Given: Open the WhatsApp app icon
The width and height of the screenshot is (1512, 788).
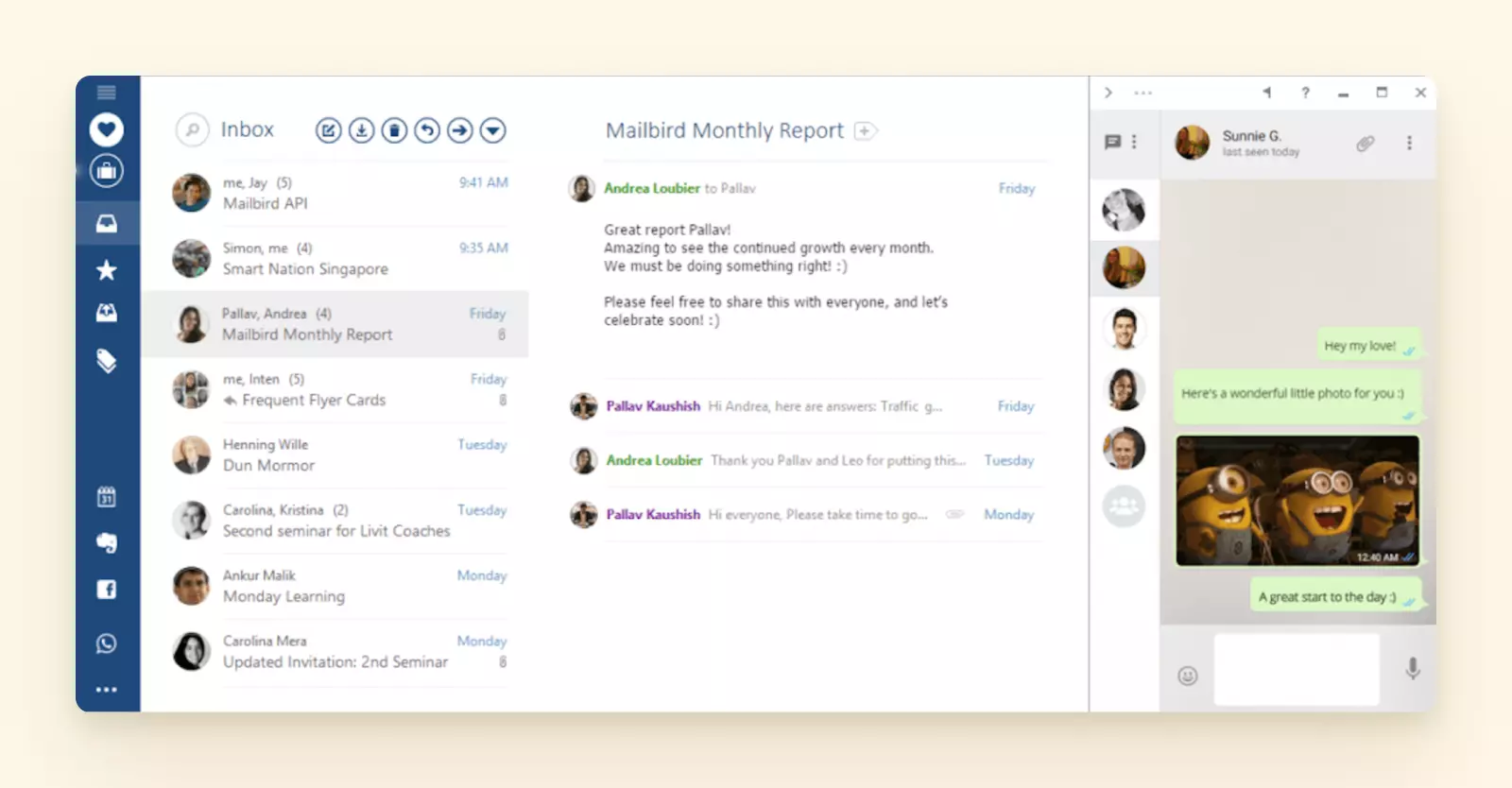Looking at the screenshot, I should pos(107,643).
